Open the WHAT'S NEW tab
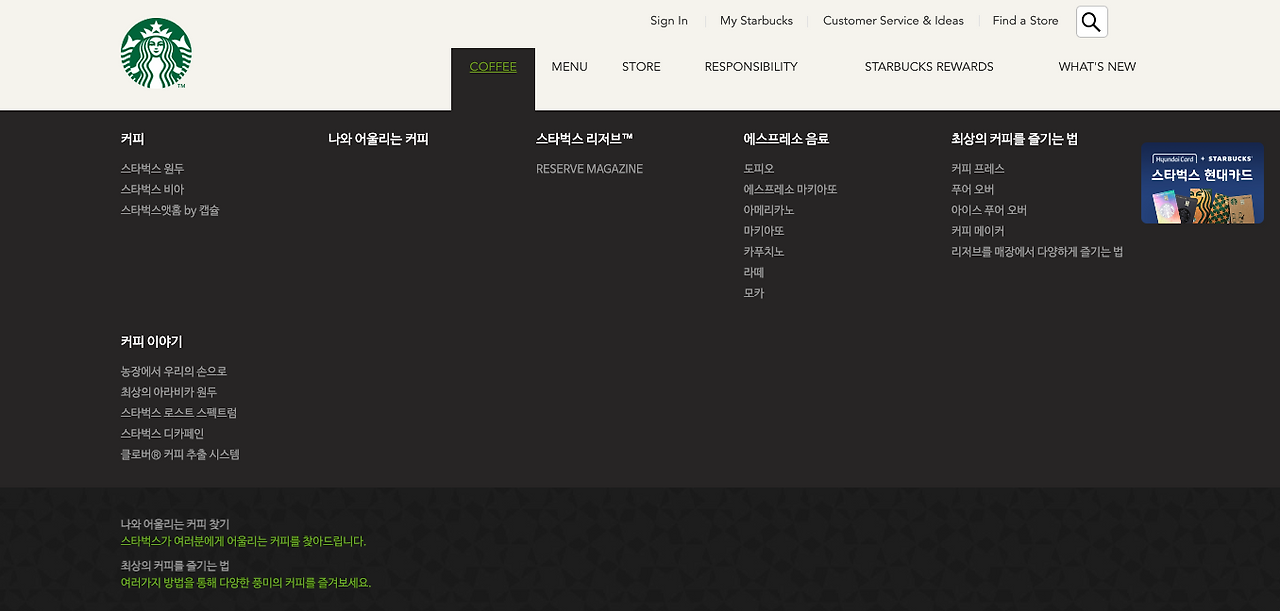The height and width of the screenshot is (611, 1280). point(1097,67)
